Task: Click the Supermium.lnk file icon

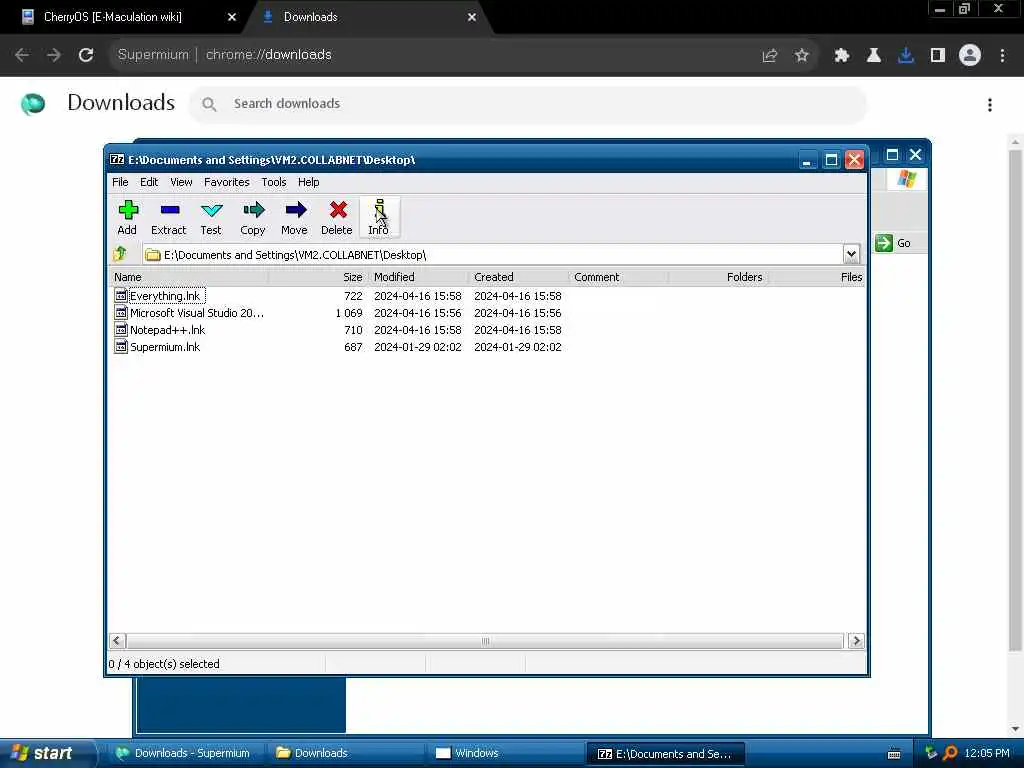Action: tap(121, 346)
